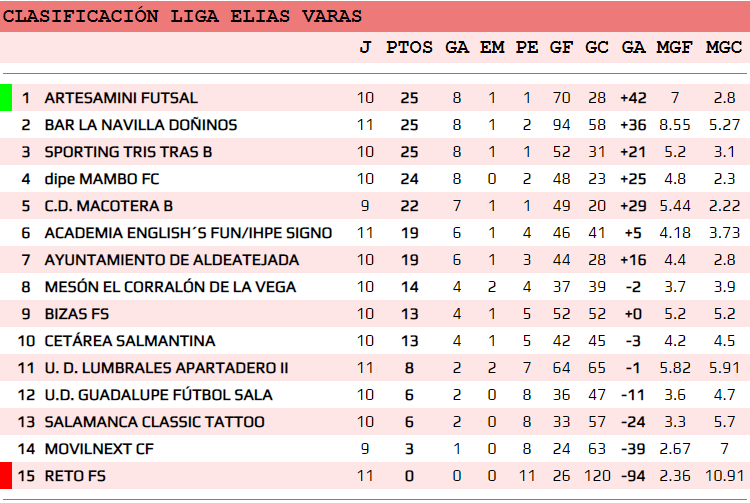Click the green first-place position marker

click(x=6, y=98)
